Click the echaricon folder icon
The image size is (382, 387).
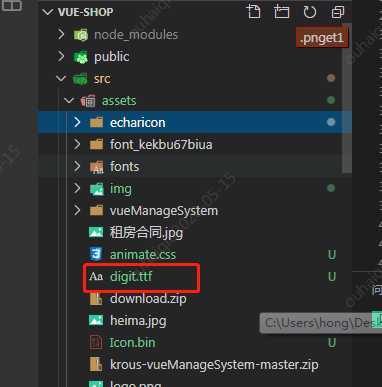point(96,123)
